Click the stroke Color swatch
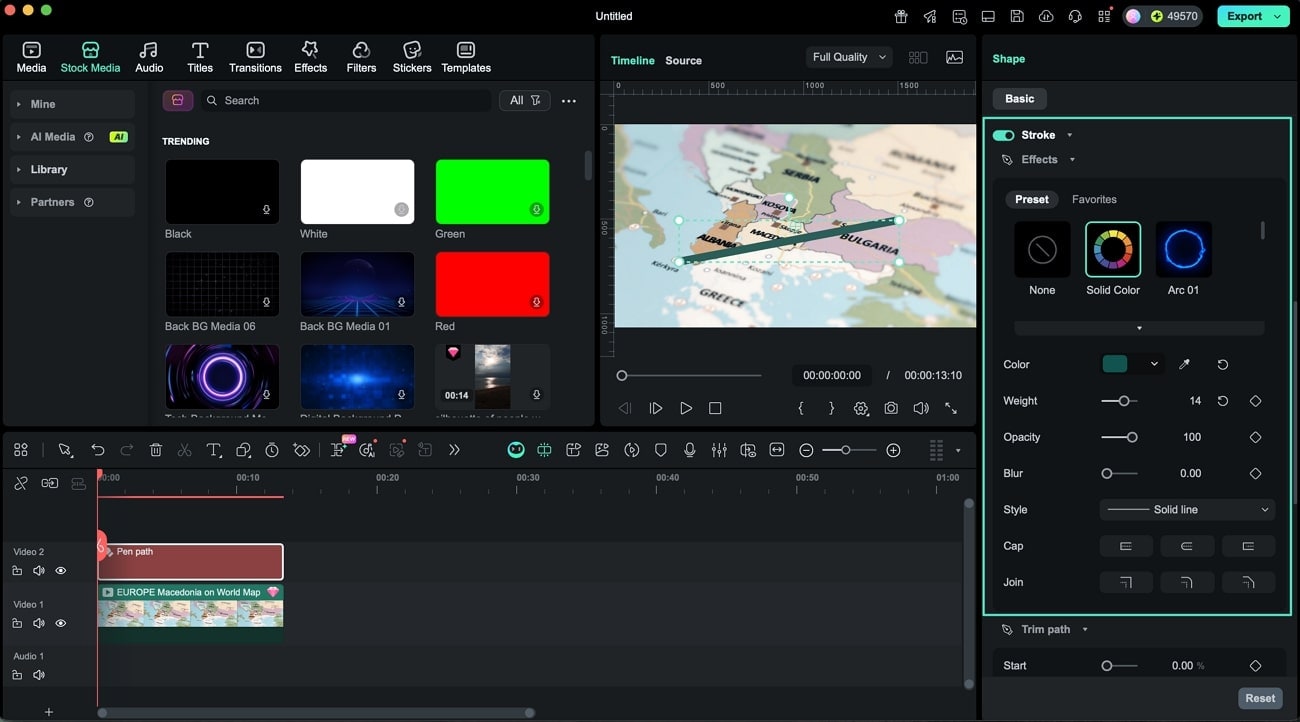 [x=1115, y=365]
